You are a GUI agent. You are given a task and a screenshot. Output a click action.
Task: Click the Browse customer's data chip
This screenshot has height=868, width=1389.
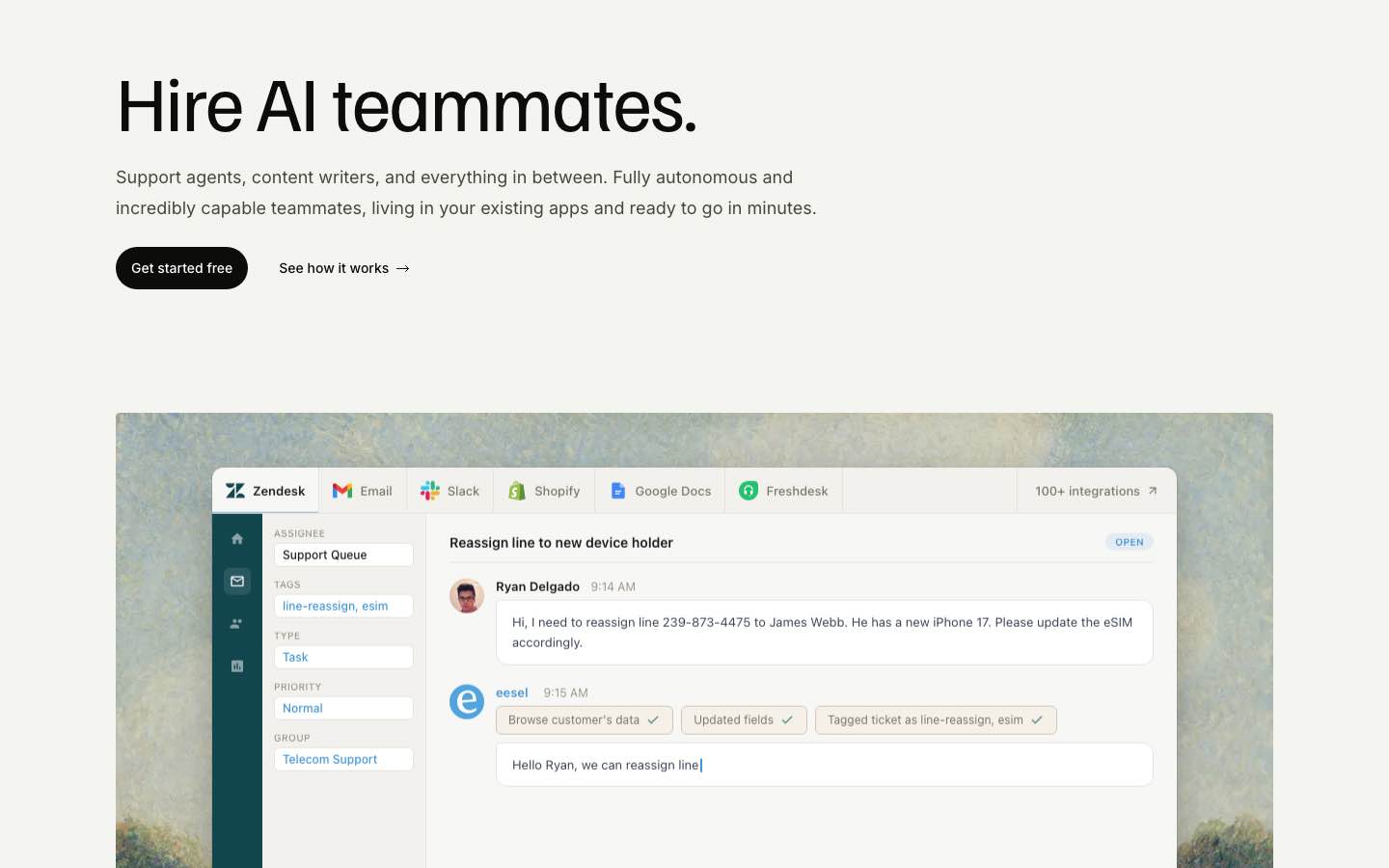click(585, 720)
